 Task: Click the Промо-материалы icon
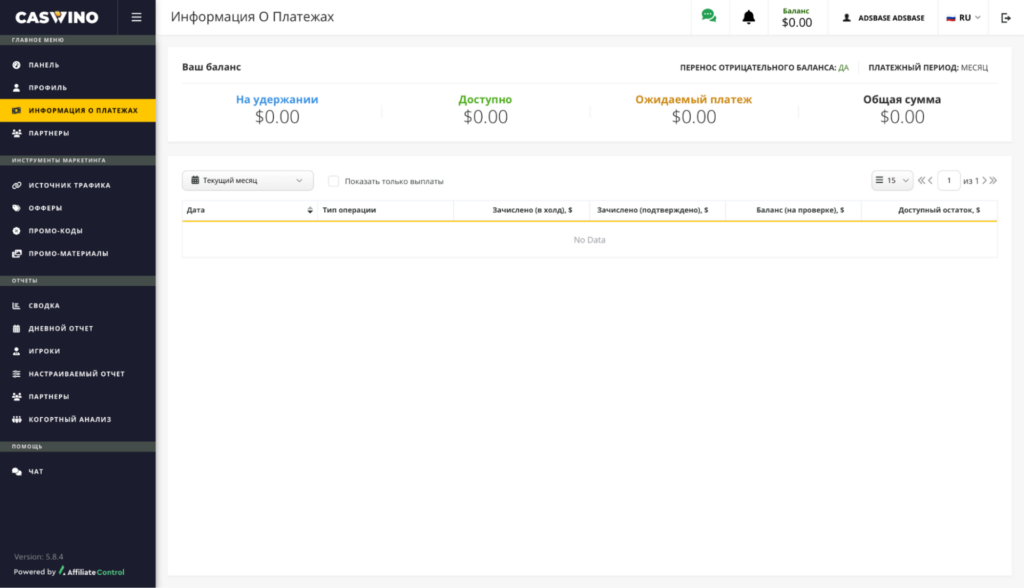tap(16, 253)
